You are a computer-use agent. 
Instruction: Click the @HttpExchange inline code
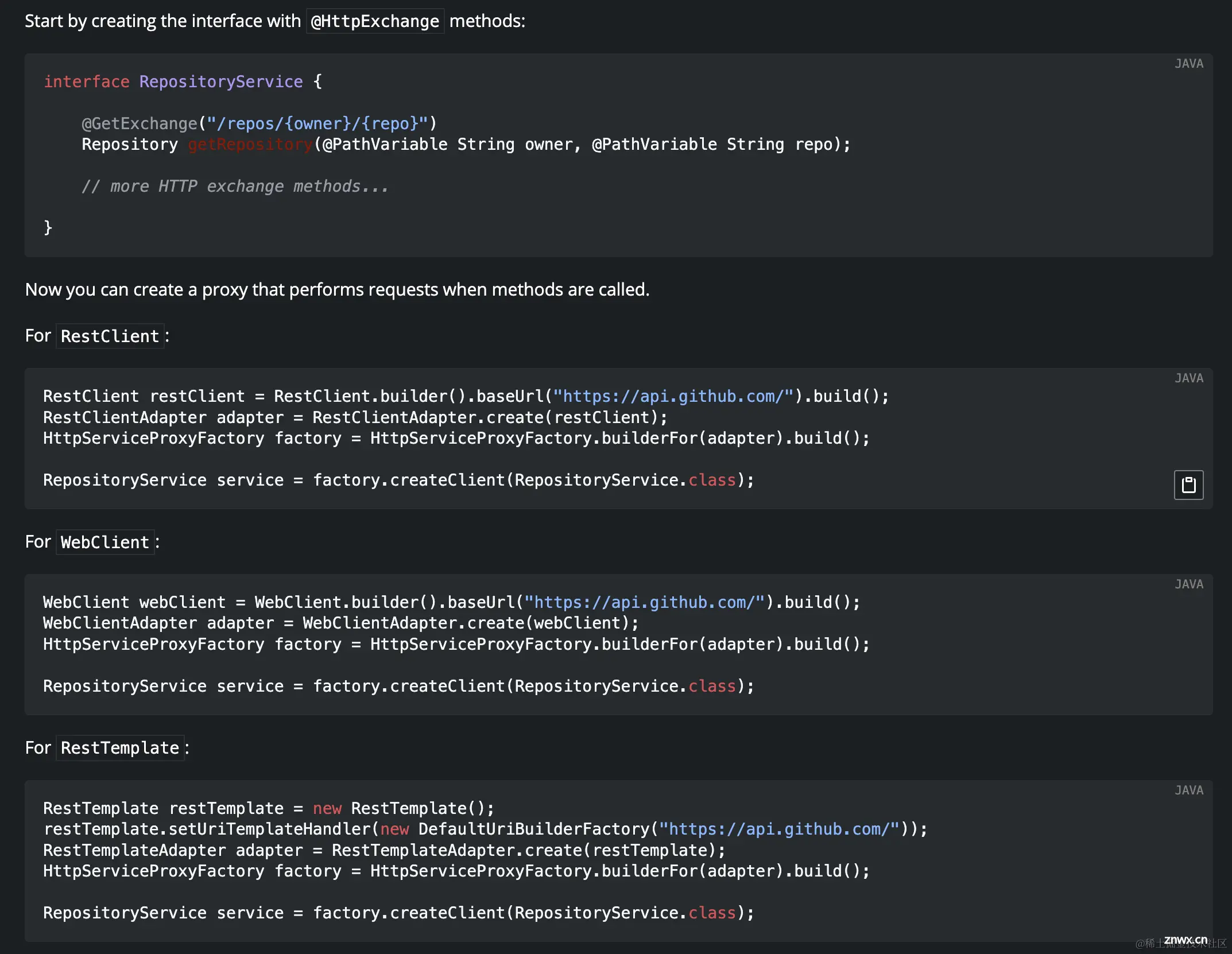pos(375,21)
